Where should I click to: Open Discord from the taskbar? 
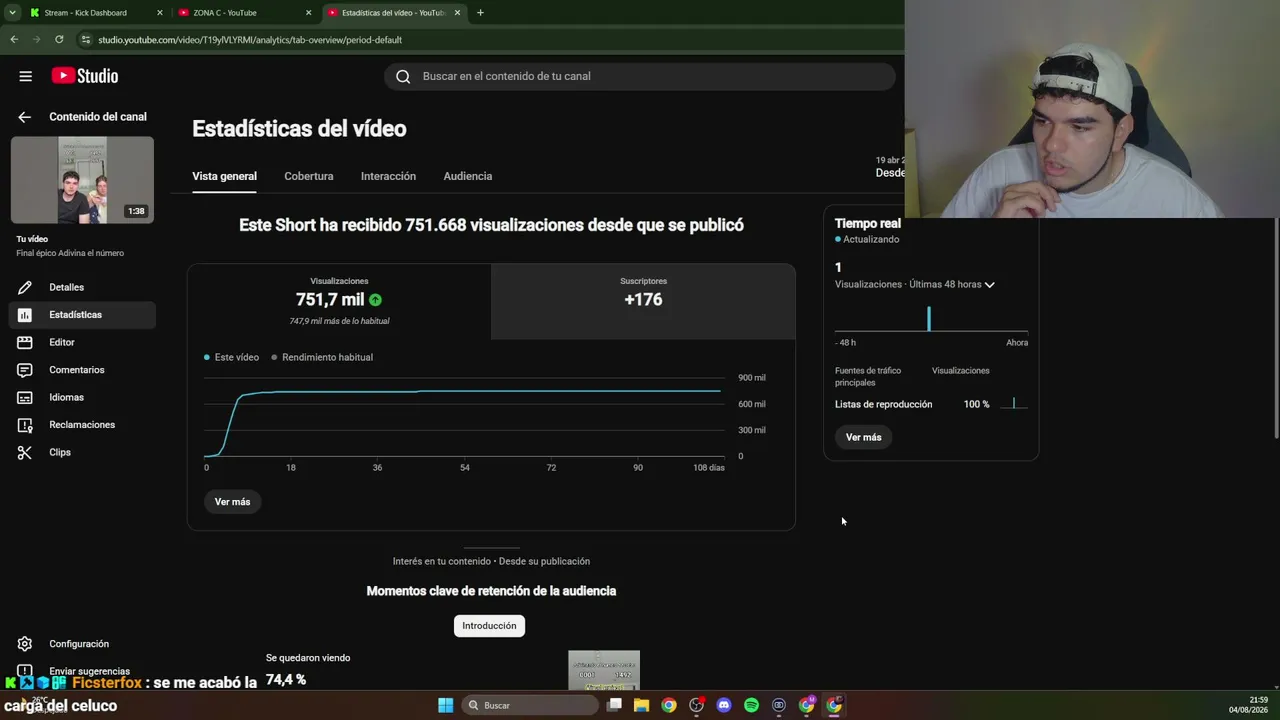(724, 705)
